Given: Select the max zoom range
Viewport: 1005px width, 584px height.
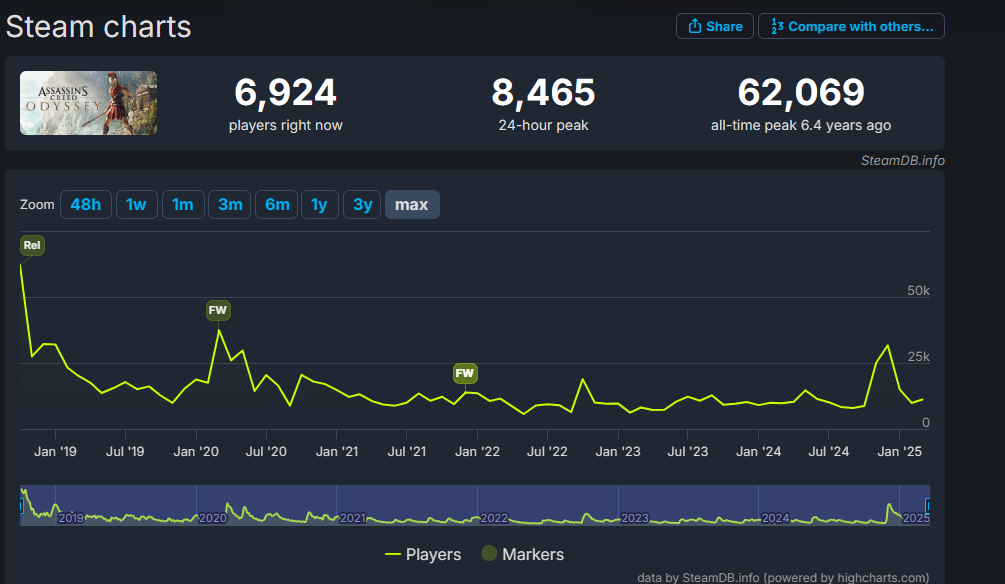Looking at the screenshot, I should coord(411,205).
